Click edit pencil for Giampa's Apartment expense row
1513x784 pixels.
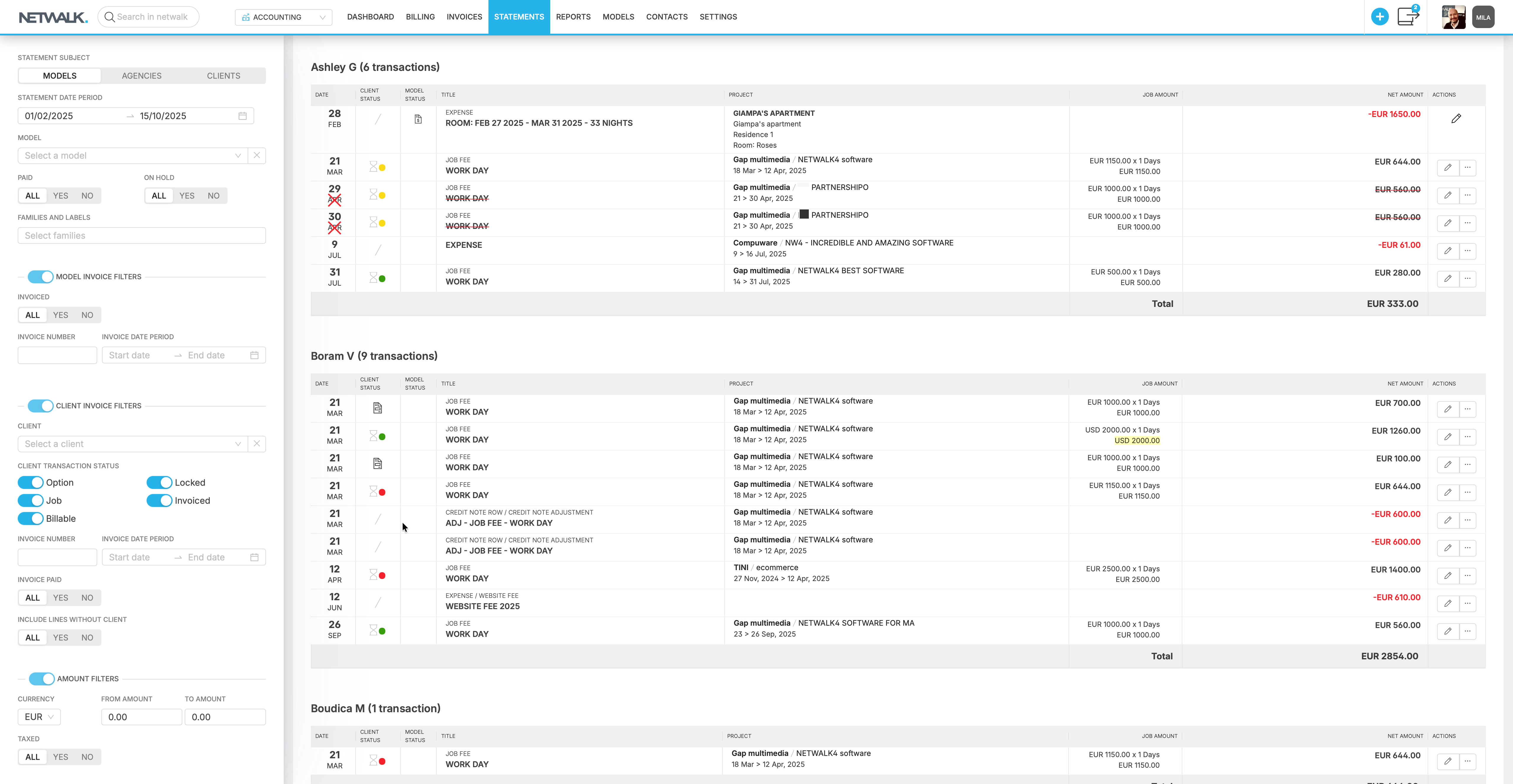1456,119
